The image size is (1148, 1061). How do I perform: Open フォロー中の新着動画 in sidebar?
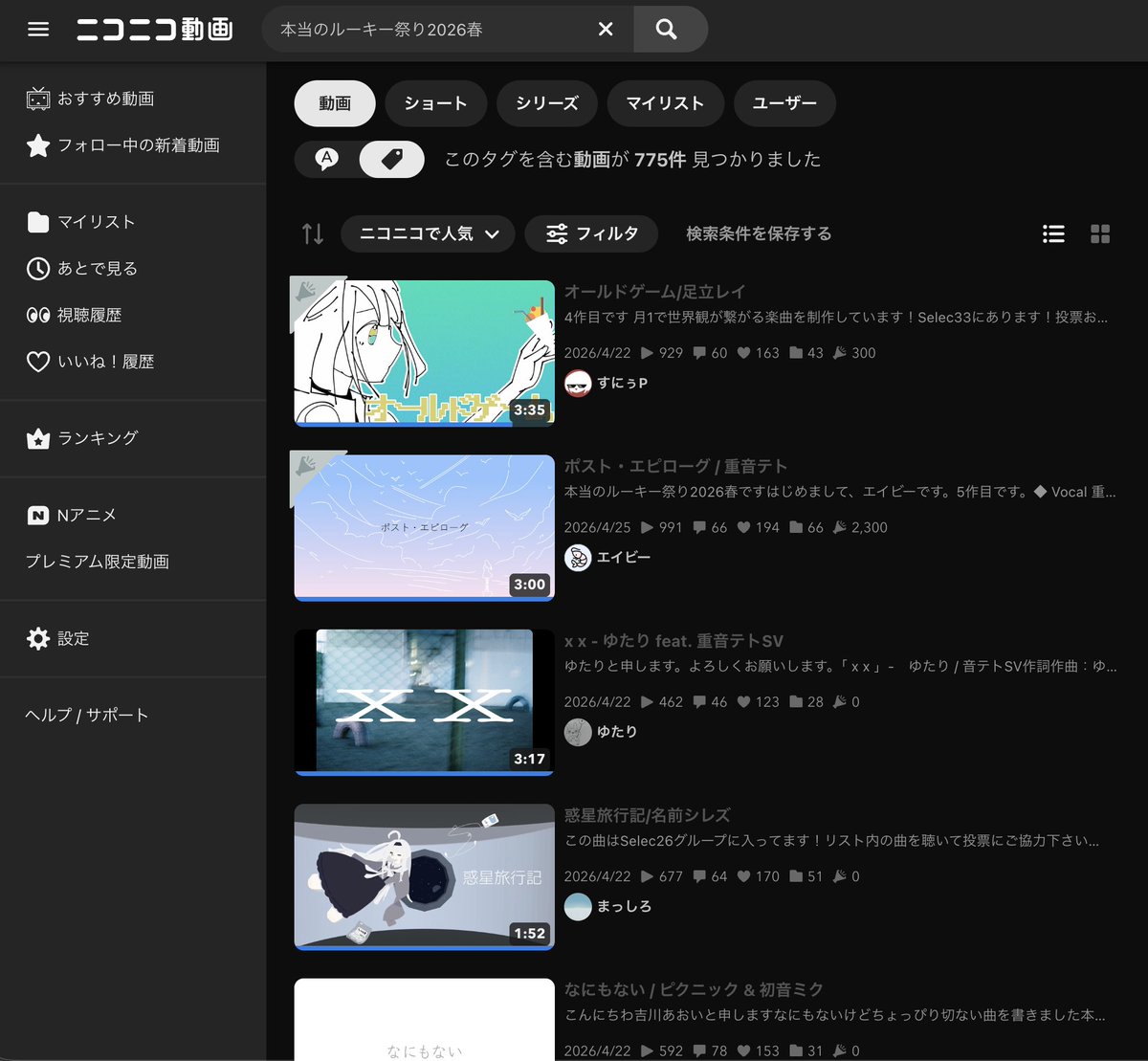click(123, 145)
